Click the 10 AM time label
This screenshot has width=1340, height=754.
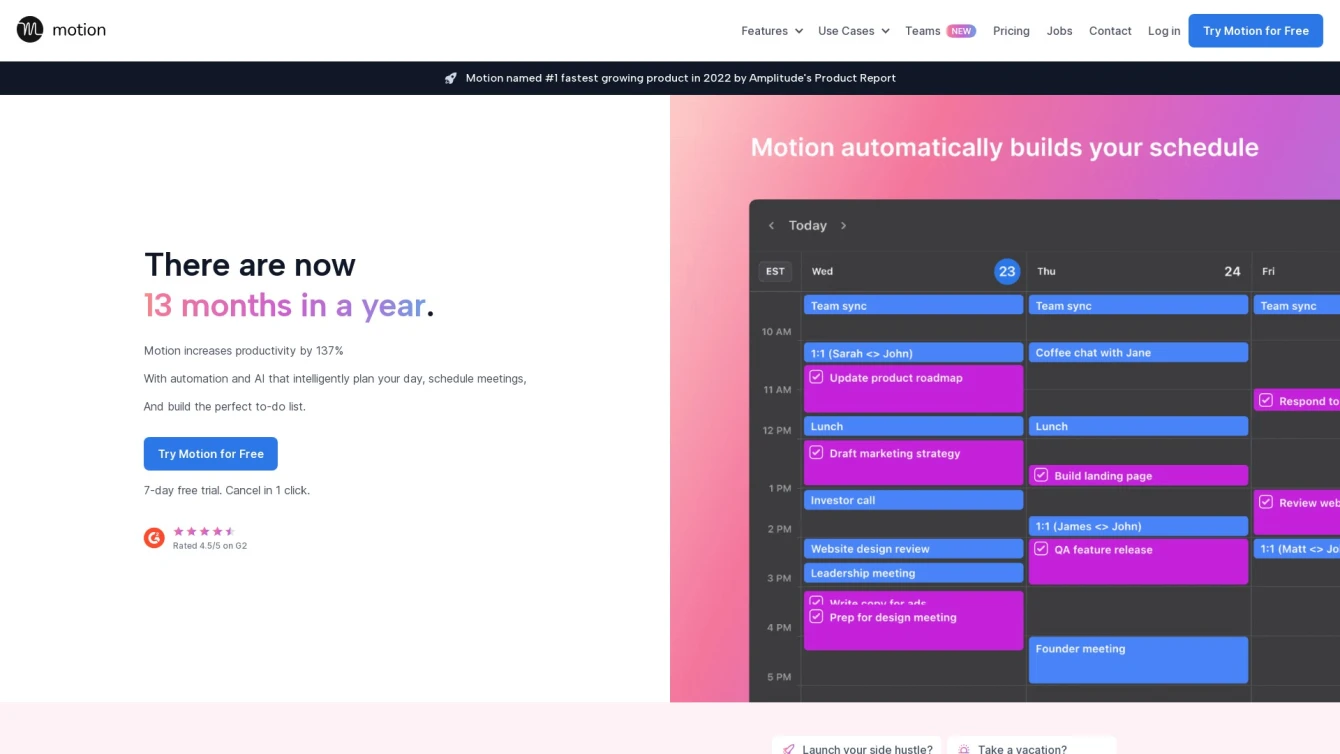[x=776, y=331]
